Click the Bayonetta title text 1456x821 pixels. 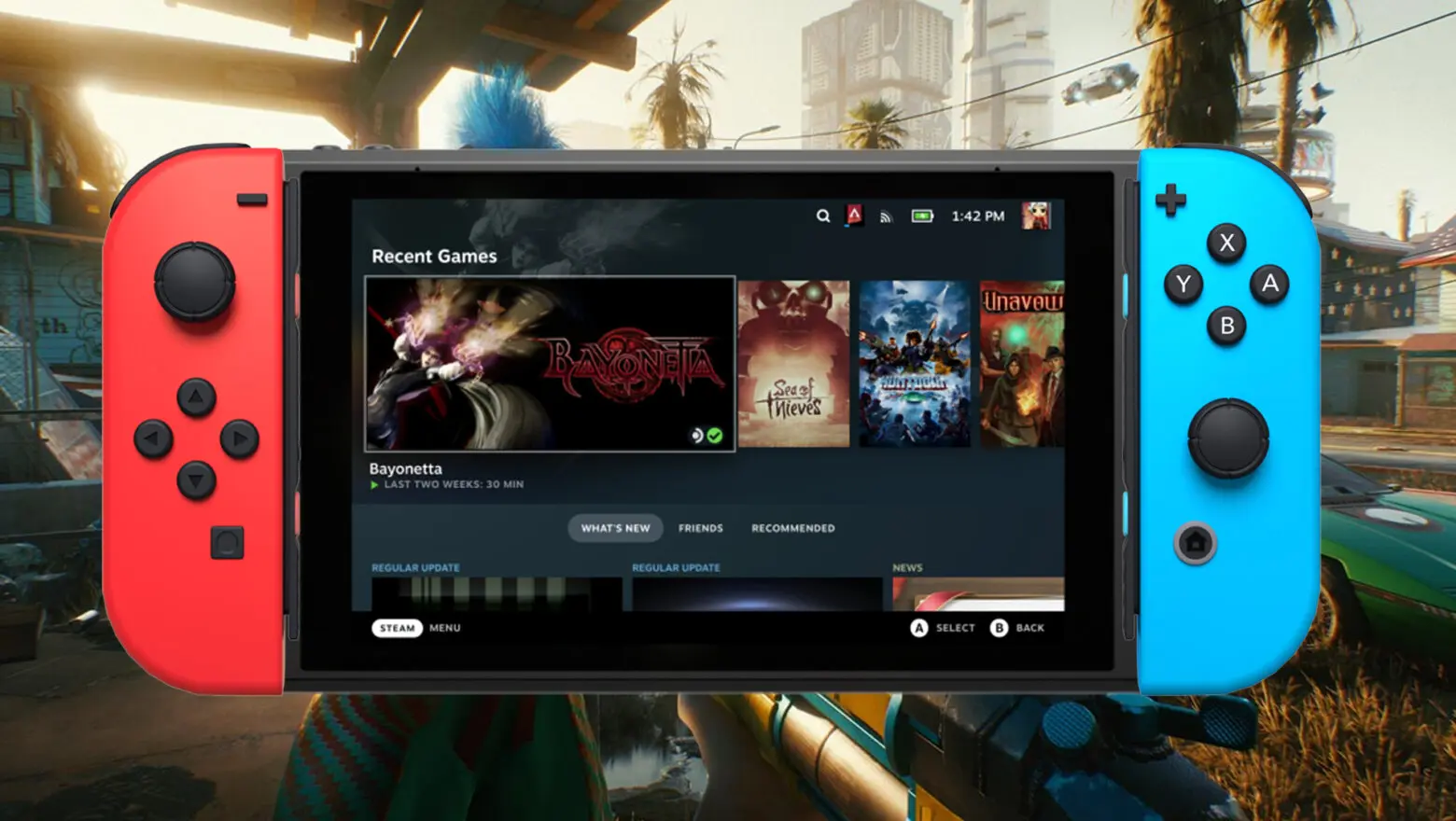point(406,468)
